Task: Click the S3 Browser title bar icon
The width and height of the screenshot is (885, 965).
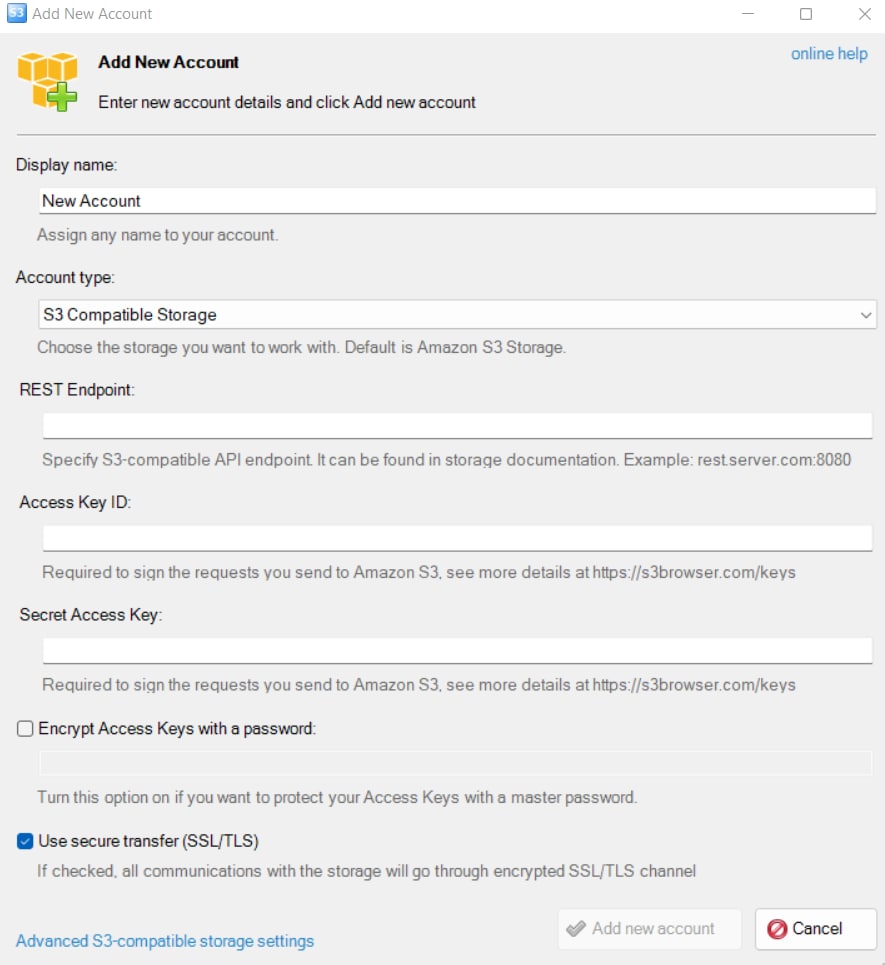Action: pos(16,14)
